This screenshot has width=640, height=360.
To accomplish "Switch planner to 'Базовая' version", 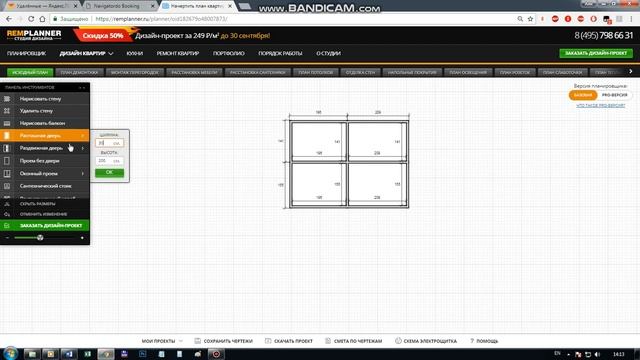I will coord(583,95).
